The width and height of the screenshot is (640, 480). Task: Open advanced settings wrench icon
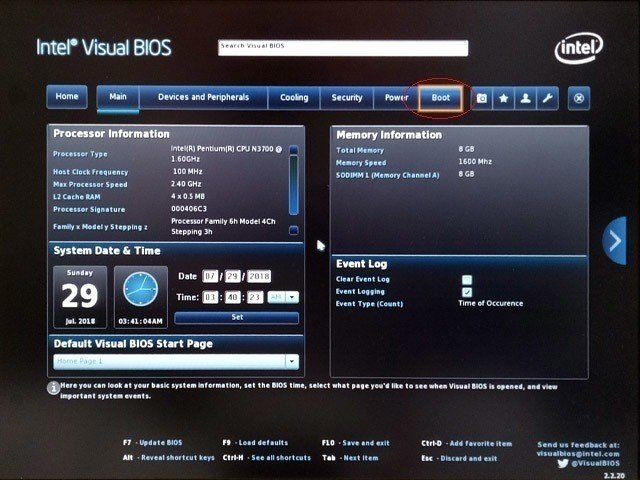547,98
